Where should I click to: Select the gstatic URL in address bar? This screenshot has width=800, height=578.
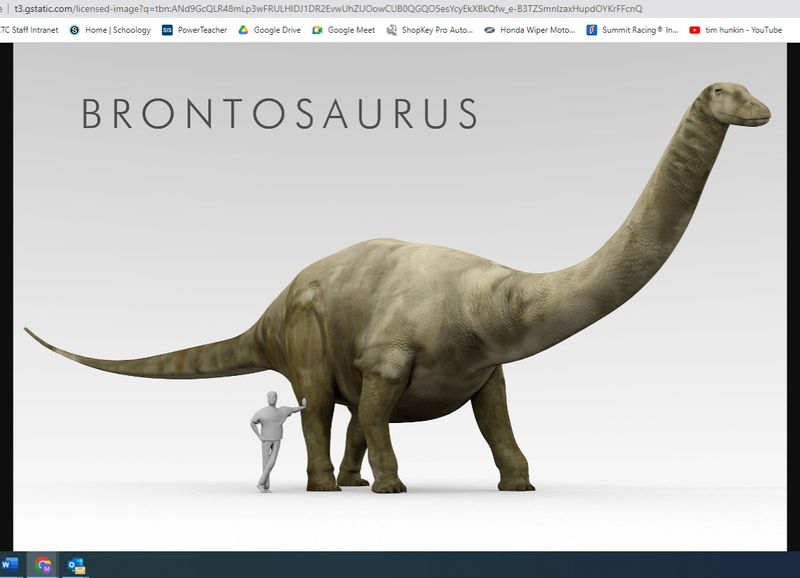pyautogui.click(x=328, y=9)
